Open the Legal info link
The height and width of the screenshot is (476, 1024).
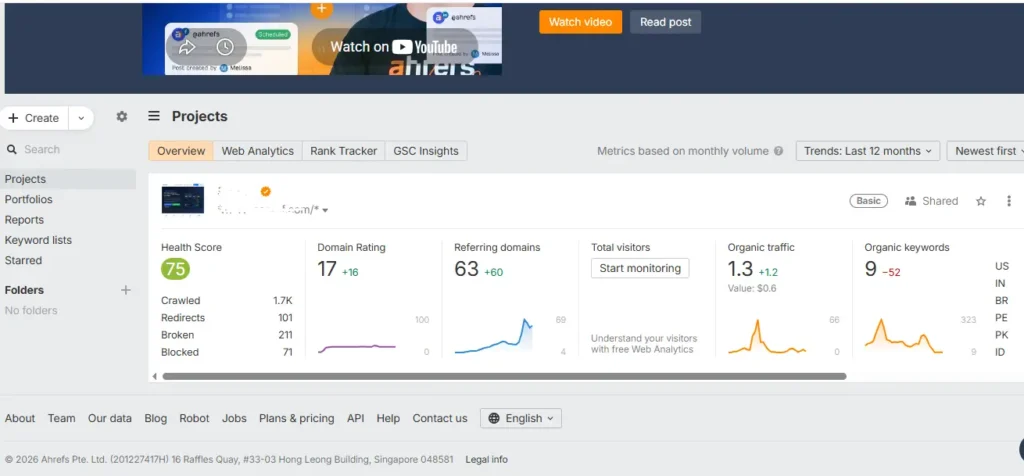click(487, 460)
